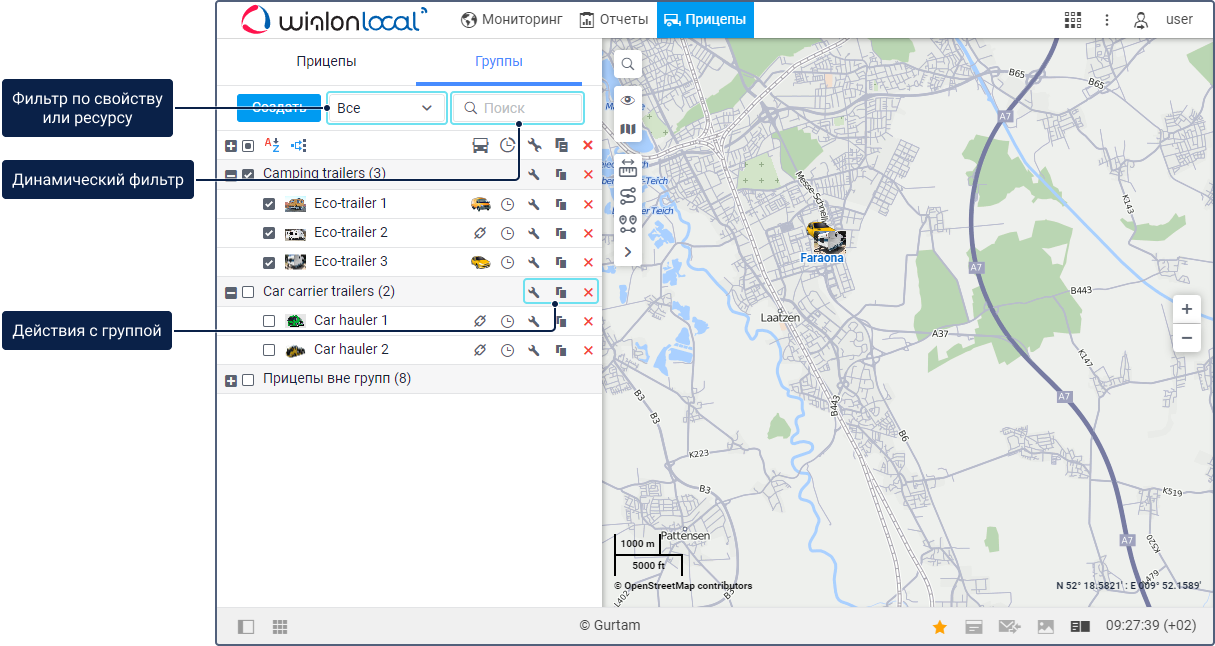The height and width of the screenshot is (646, 1215).
Task: Delete the Camping trailers group
Action: [588, 174]
